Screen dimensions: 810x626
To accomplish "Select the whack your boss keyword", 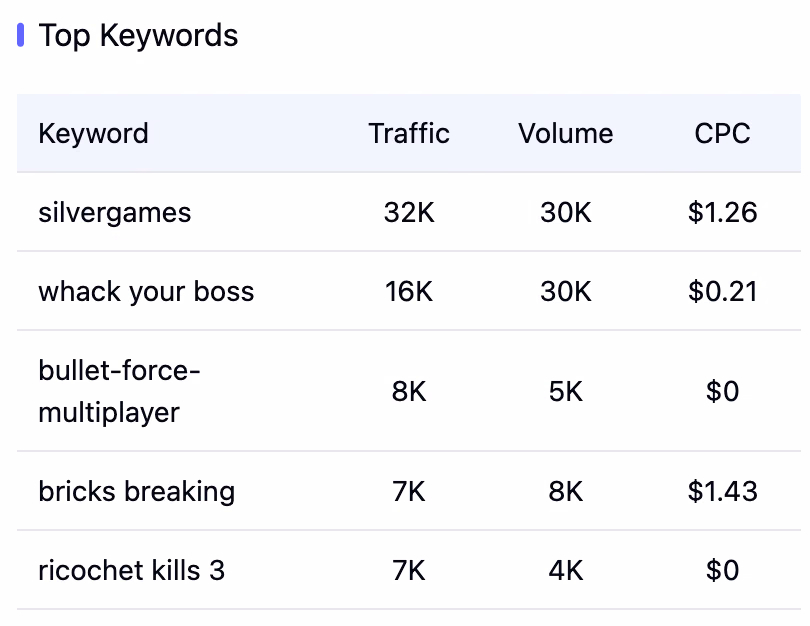I will 146,291.
